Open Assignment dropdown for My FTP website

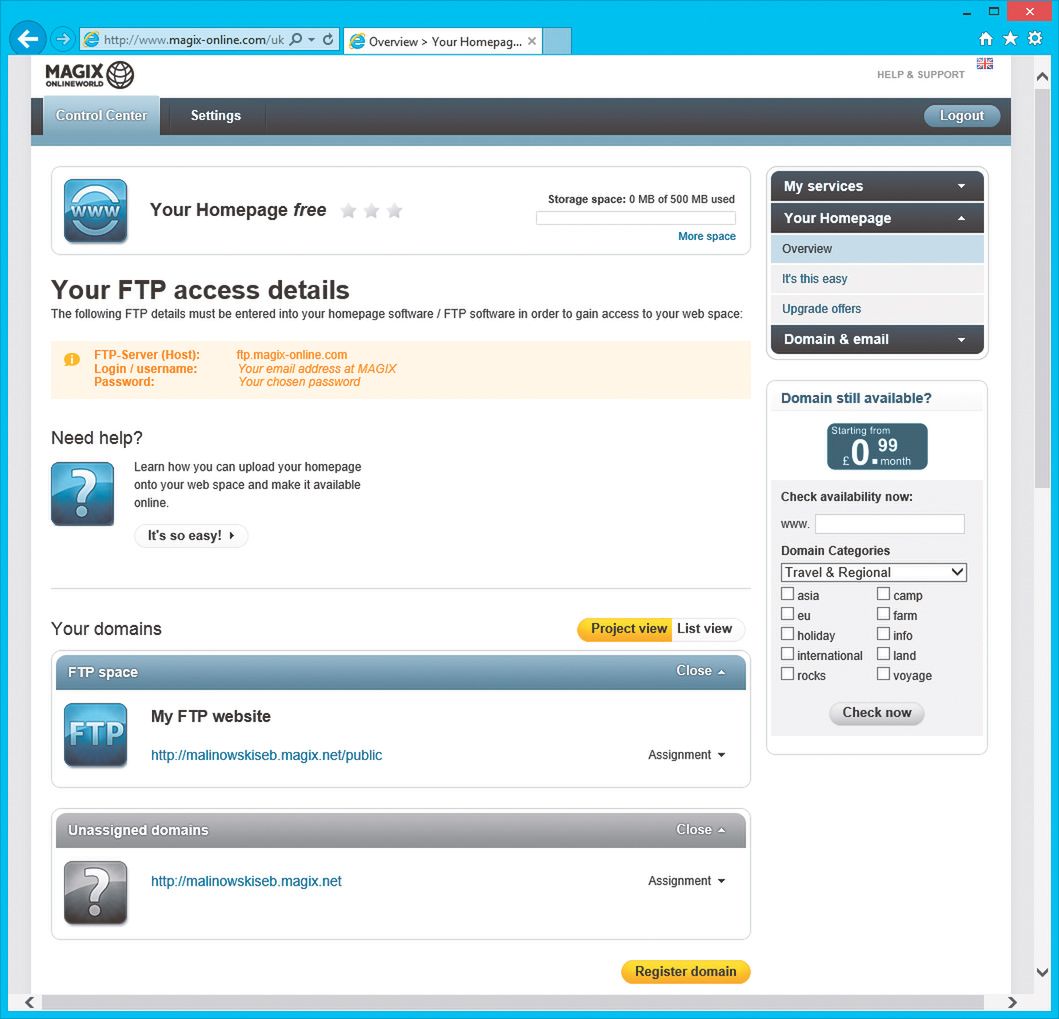pos(686,754)
